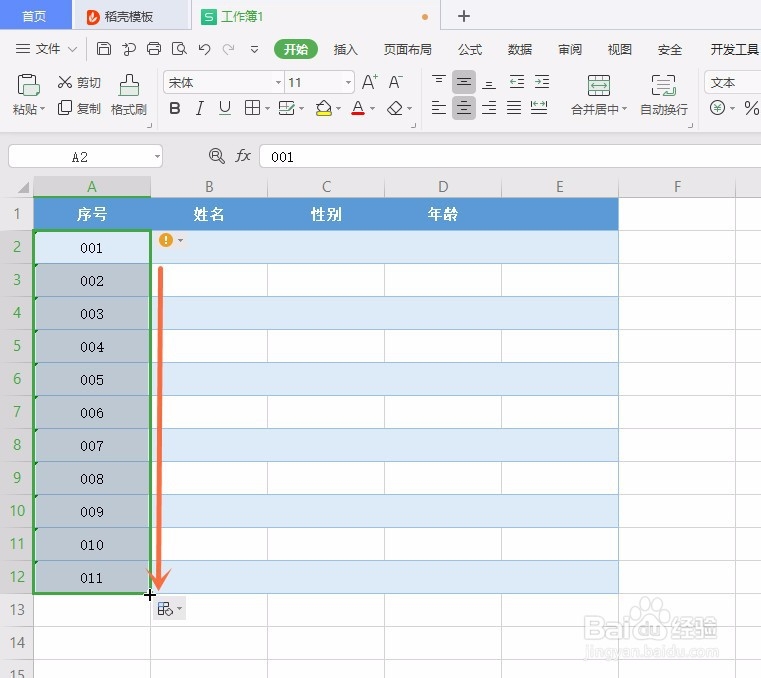Increase indent icon
Image resolution: width=761 pixels, height=678 pixels.
[542, 82]
